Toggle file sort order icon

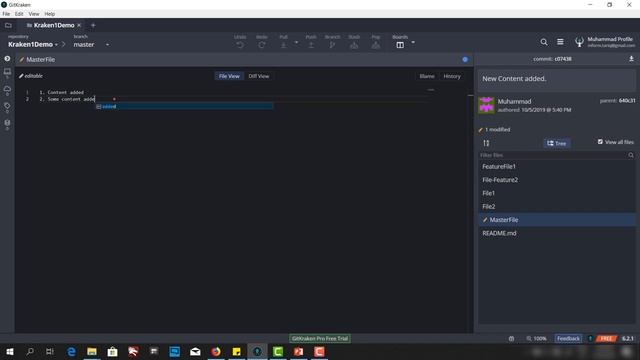coord(486,143)
